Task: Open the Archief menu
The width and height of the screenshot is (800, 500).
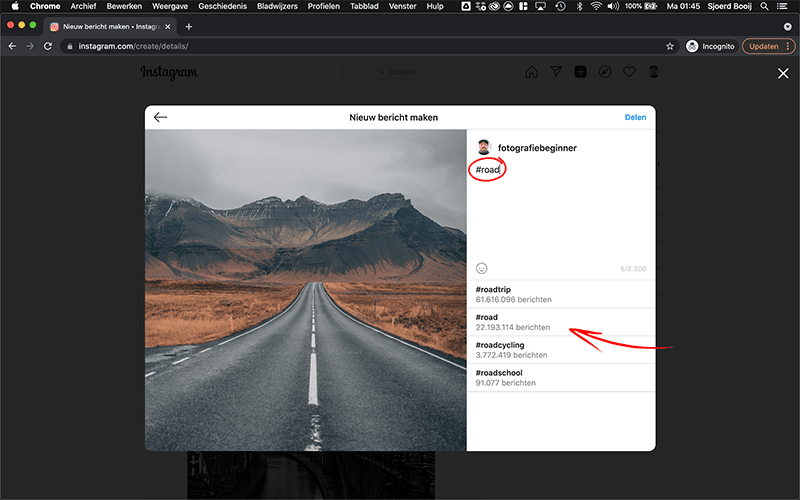Action: 83,6
